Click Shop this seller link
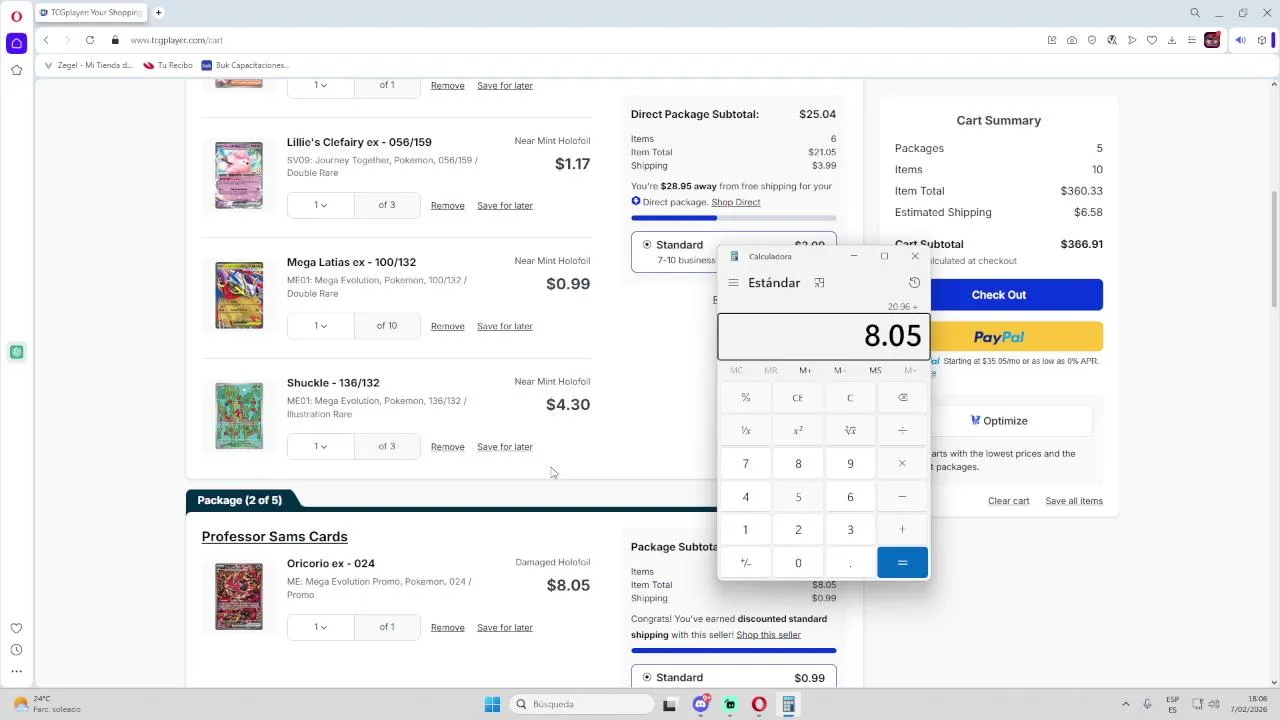Screen dimensions: 1280x720 click(768, 635)
